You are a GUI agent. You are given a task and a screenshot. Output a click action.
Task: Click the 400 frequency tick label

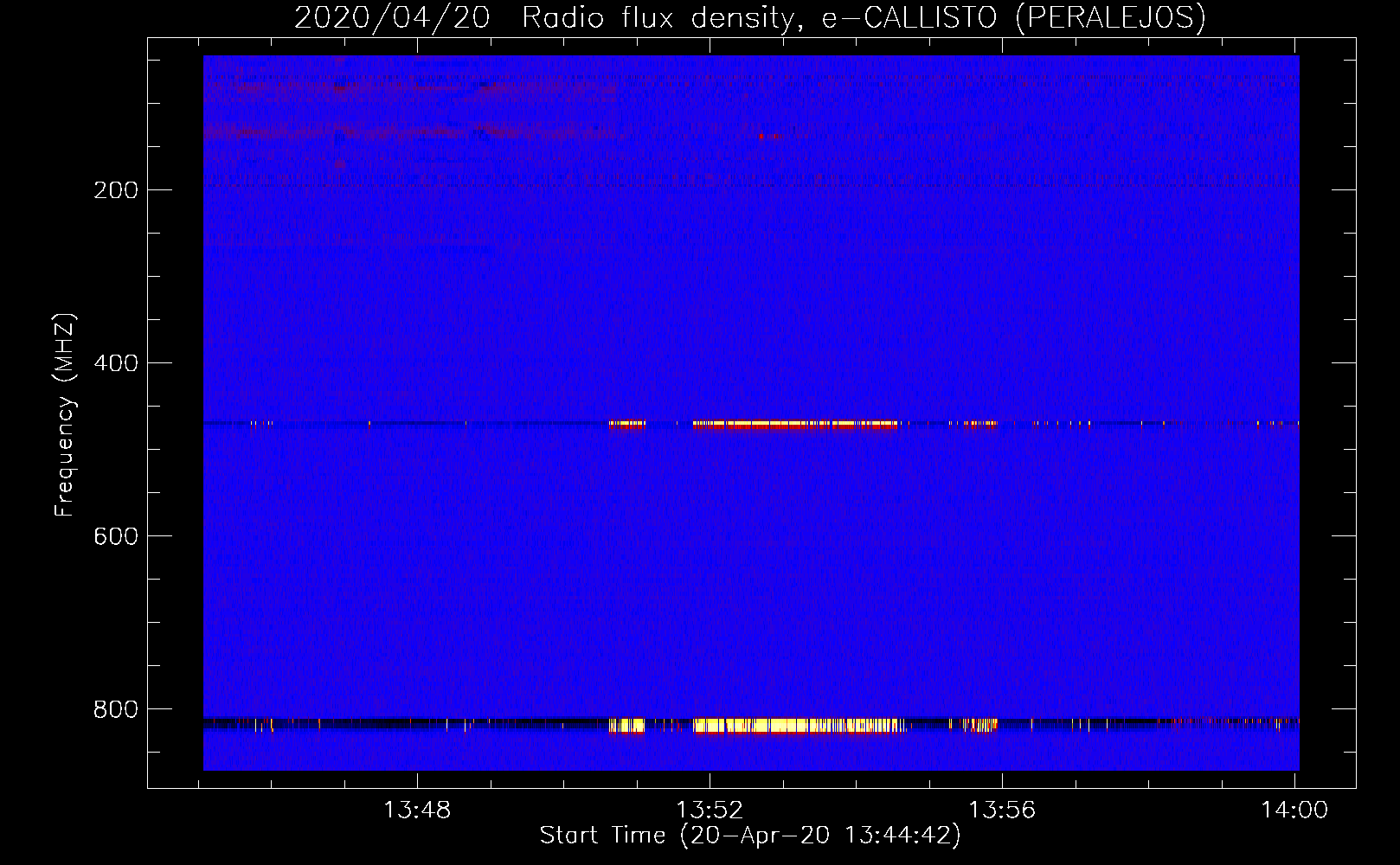116,363
